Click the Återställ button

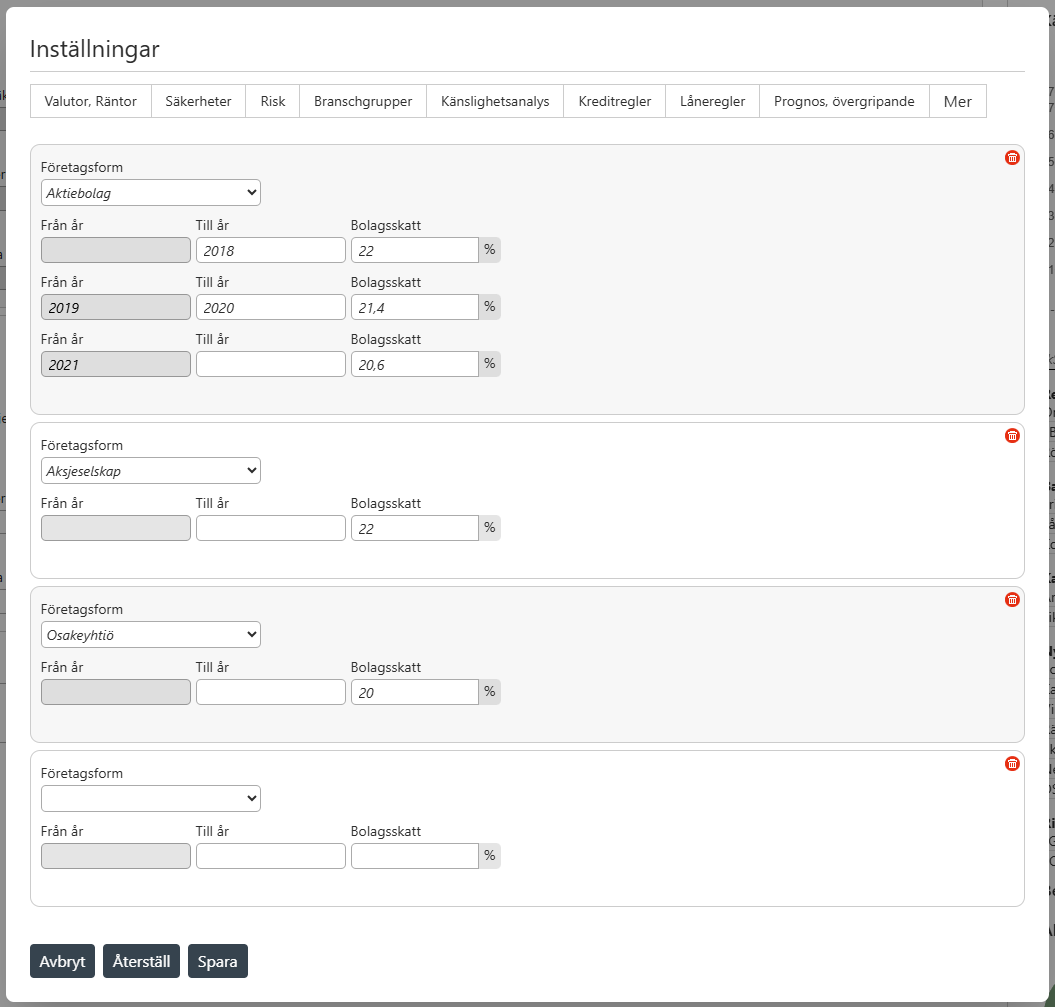tap(141, 961)
